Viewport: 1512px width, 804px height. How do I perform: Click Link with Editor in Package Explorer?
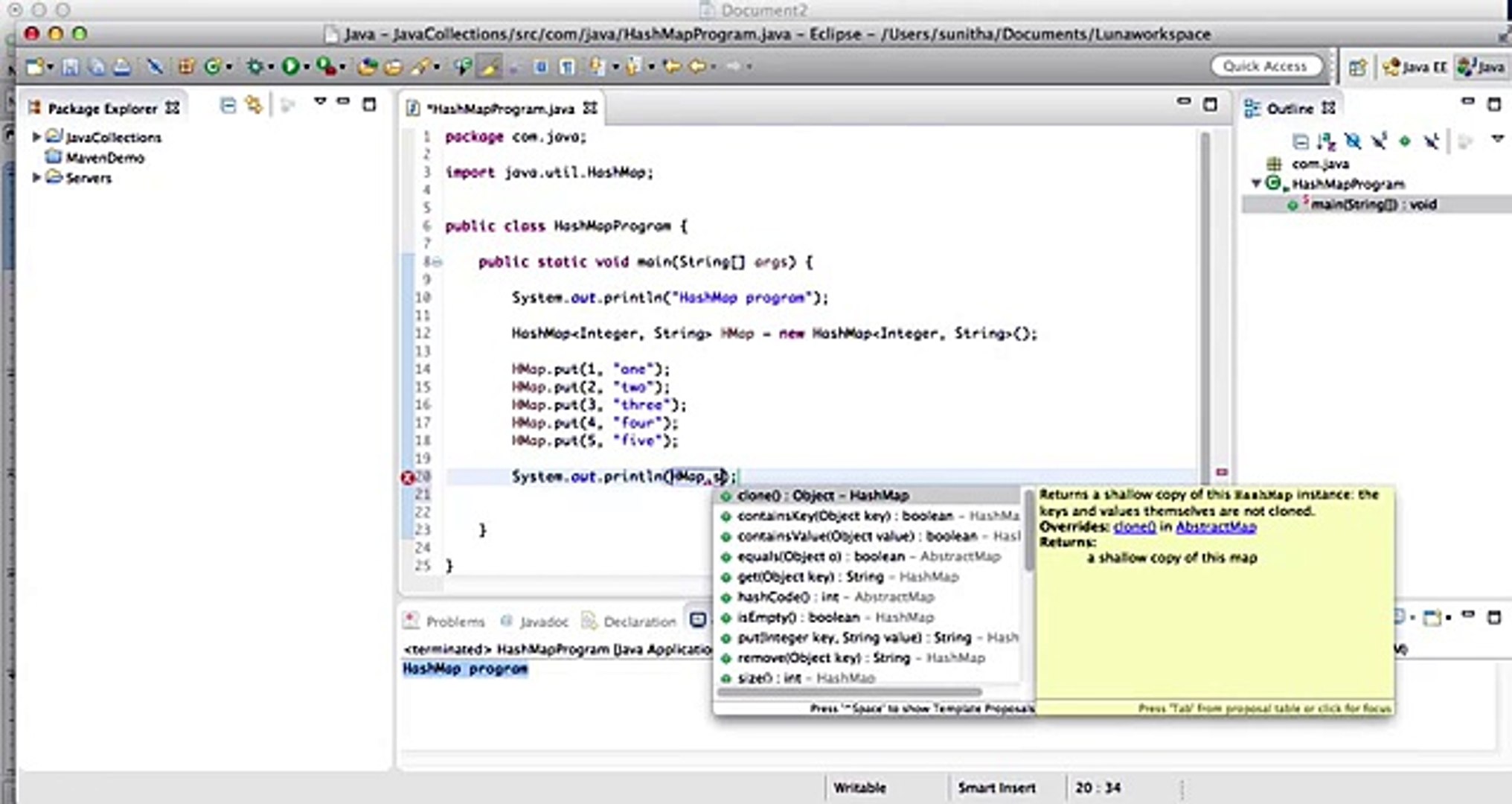pyautogui.click(x=253, y=106)
